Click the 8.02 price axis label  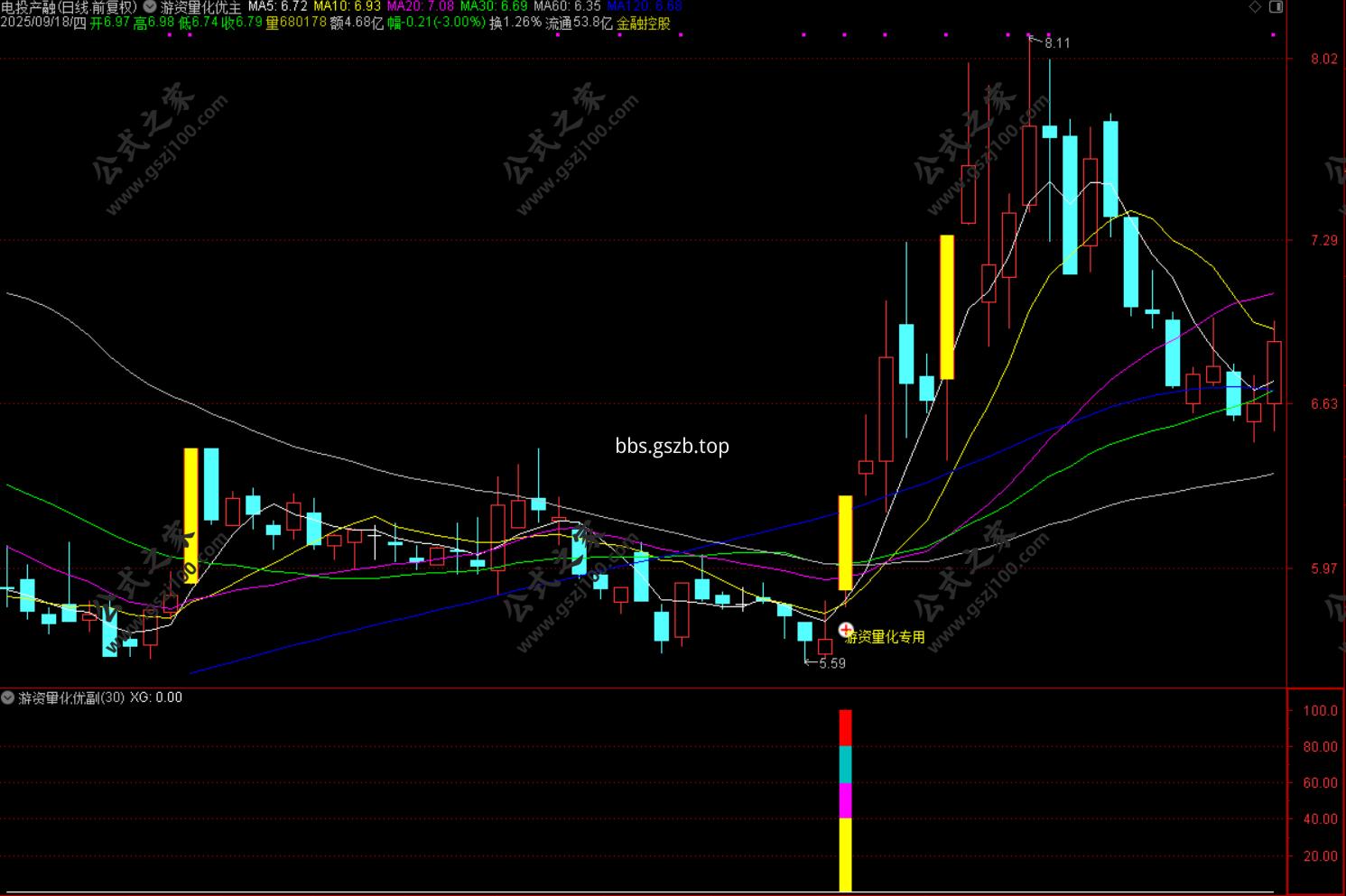(1324, 60)
